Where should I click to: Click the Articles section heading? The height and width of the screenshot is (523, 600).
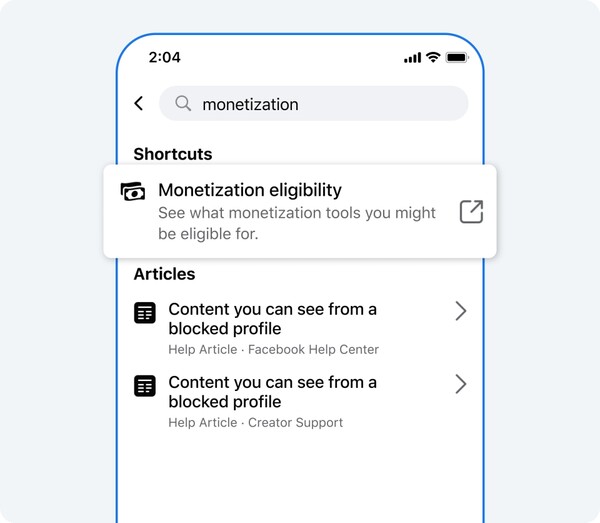tap(165, 274)
